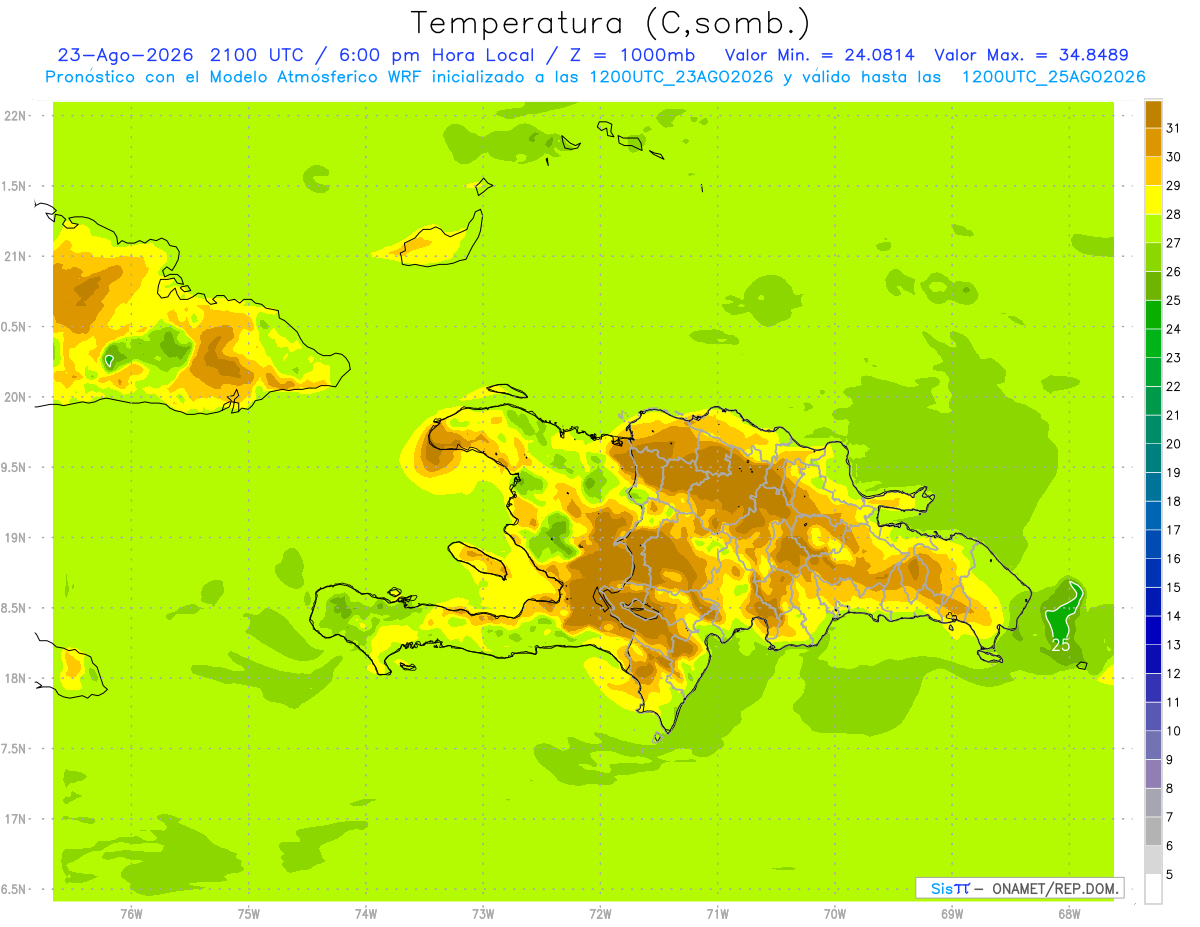Pick the orange swatch between colorbar labels 30 and 31
Screen dimensions: 1200x927
coord(1153,142)
